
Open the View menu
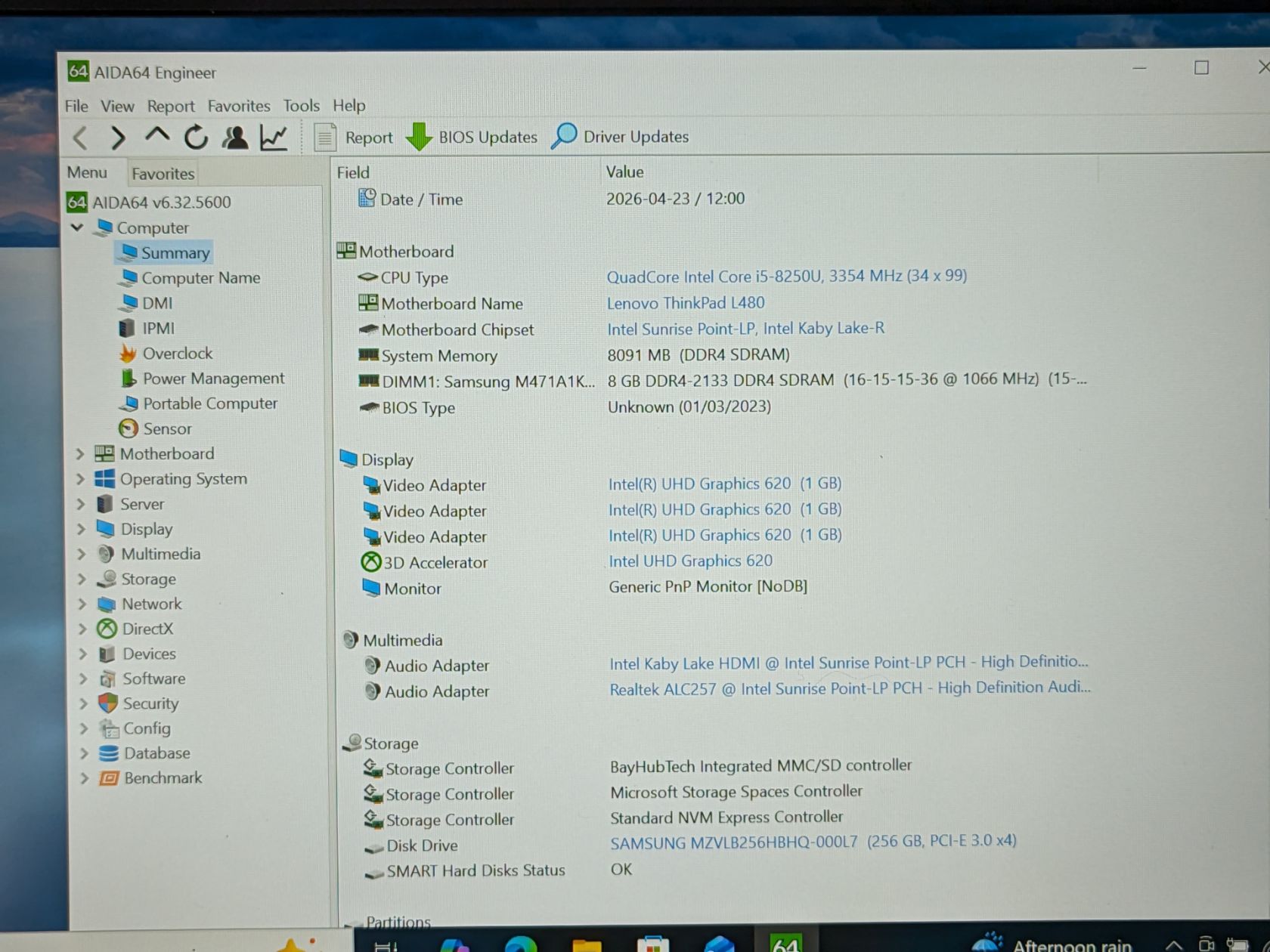117,106
